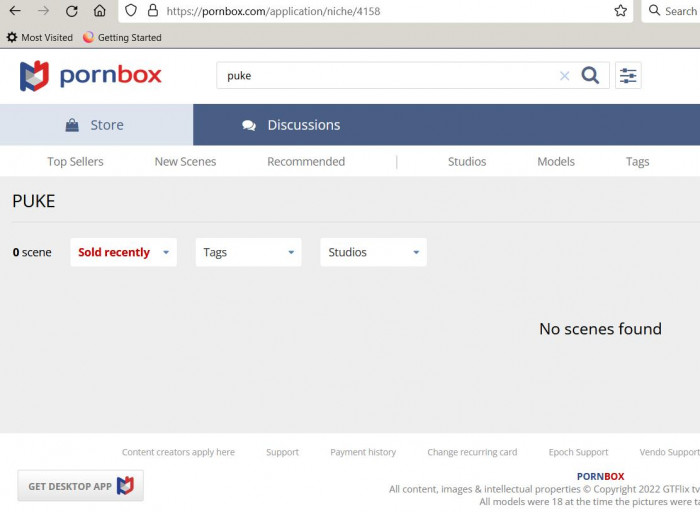Open the Top Sellers section

tap(75, 161)
